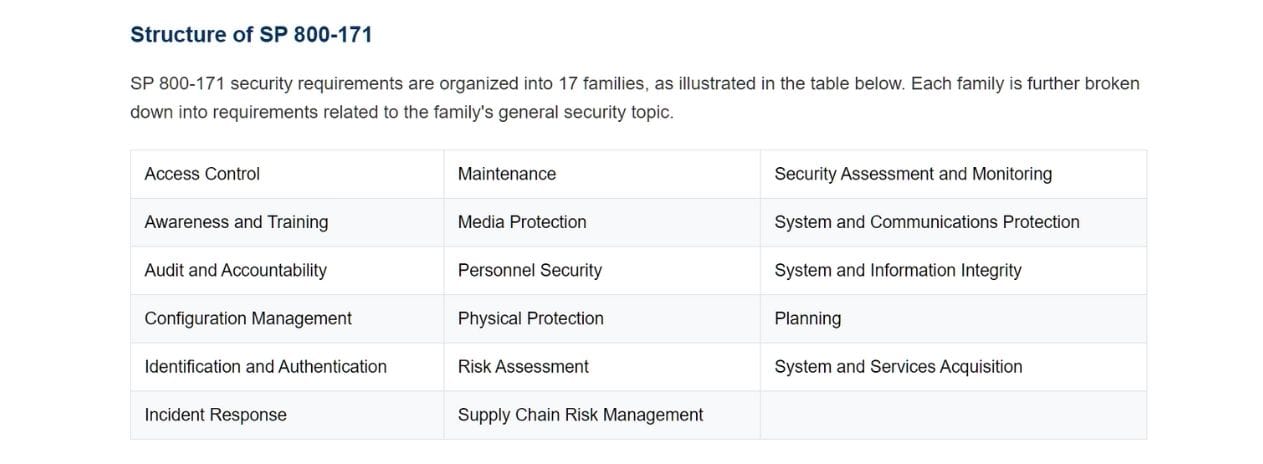Select the Planning table cell

[953, 318]
